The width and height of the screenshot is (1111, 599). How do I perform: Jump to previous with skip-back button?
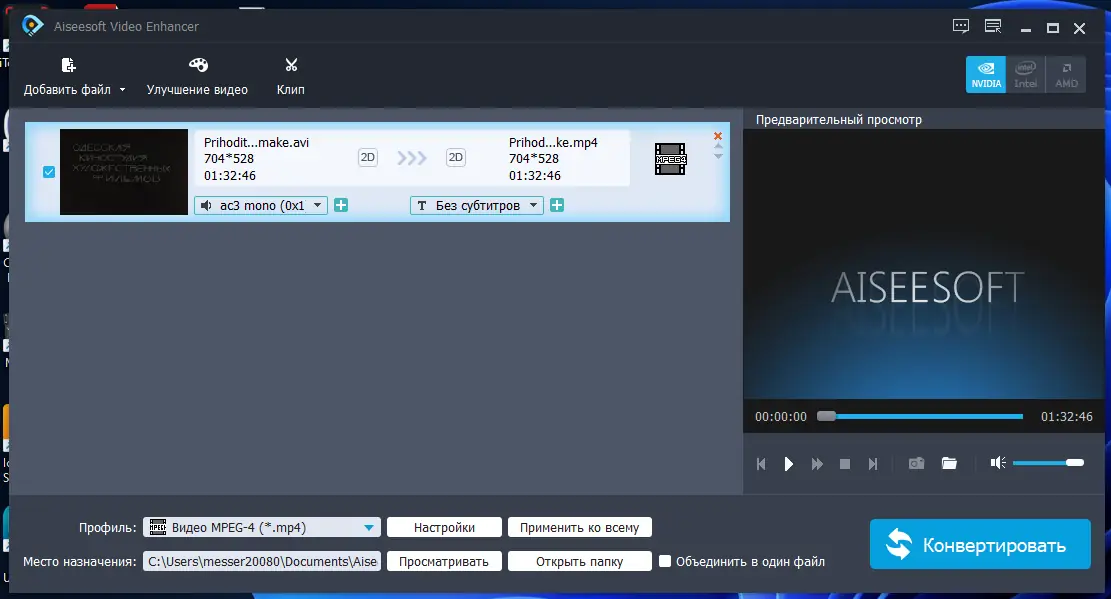[761, 464]
